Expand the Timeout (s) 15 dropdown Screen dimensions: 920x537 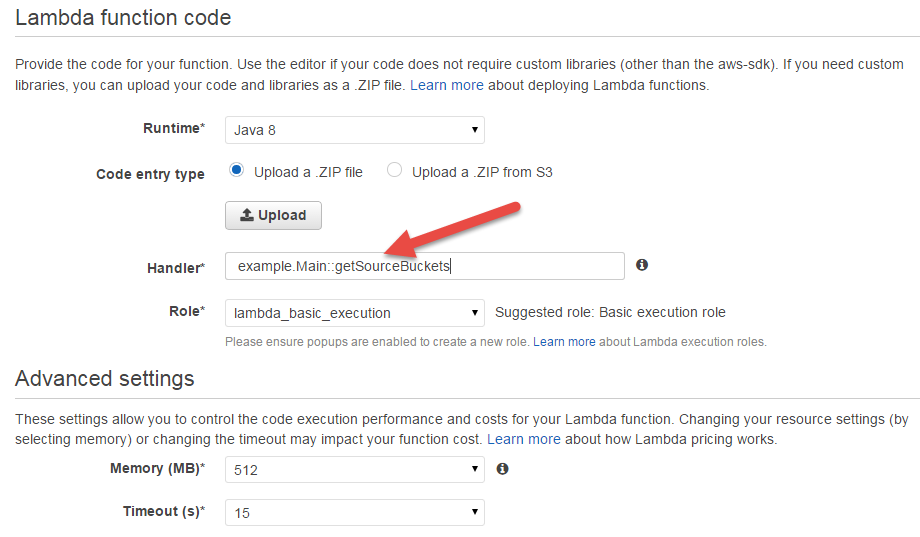point(354,512)
